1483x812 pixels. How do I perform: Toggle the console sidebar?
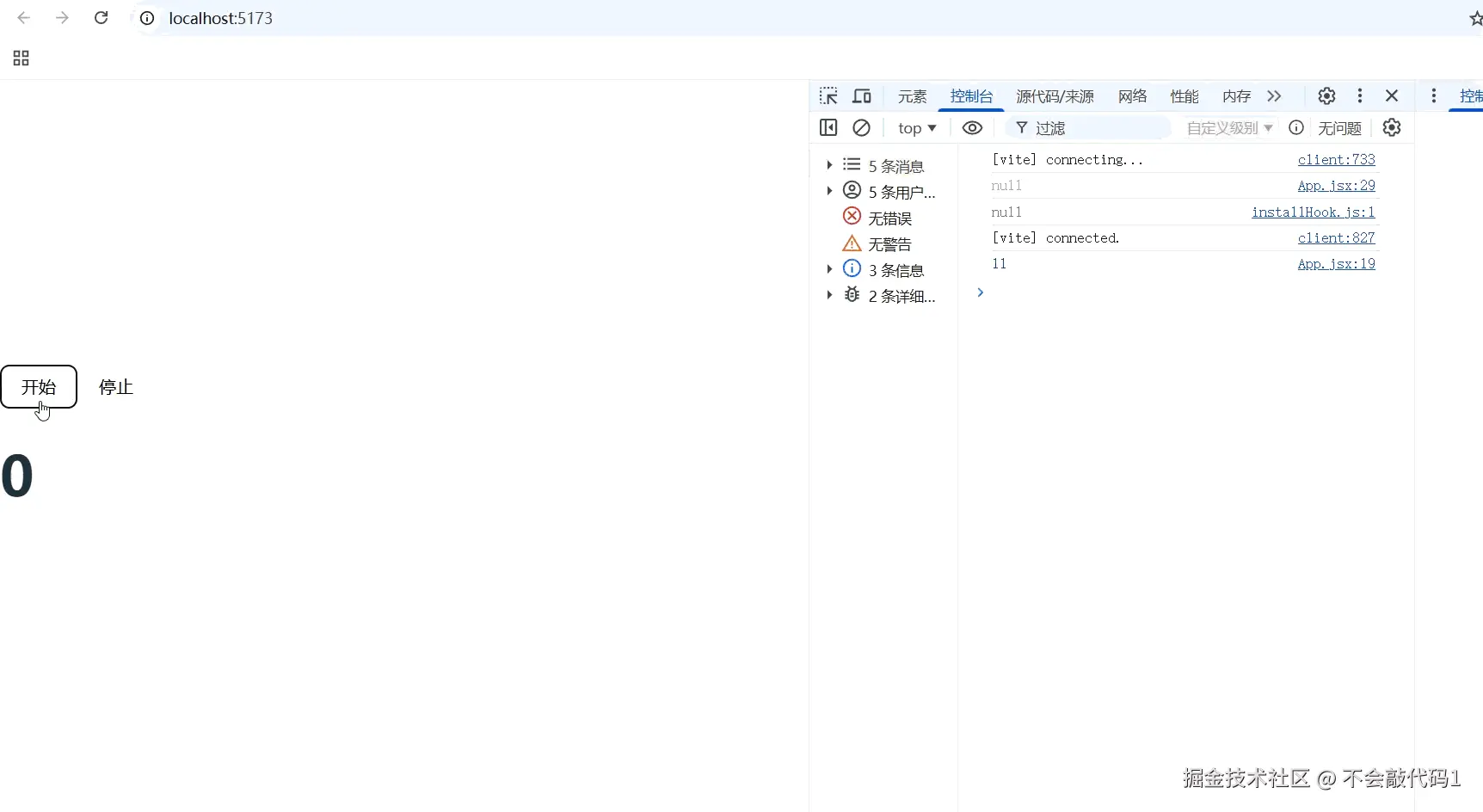828,127
